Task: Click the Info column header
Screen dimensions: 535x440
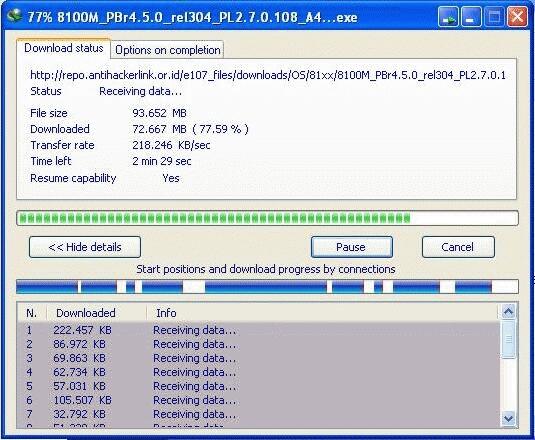Action: pyautogui.click(x=322, y=313)
